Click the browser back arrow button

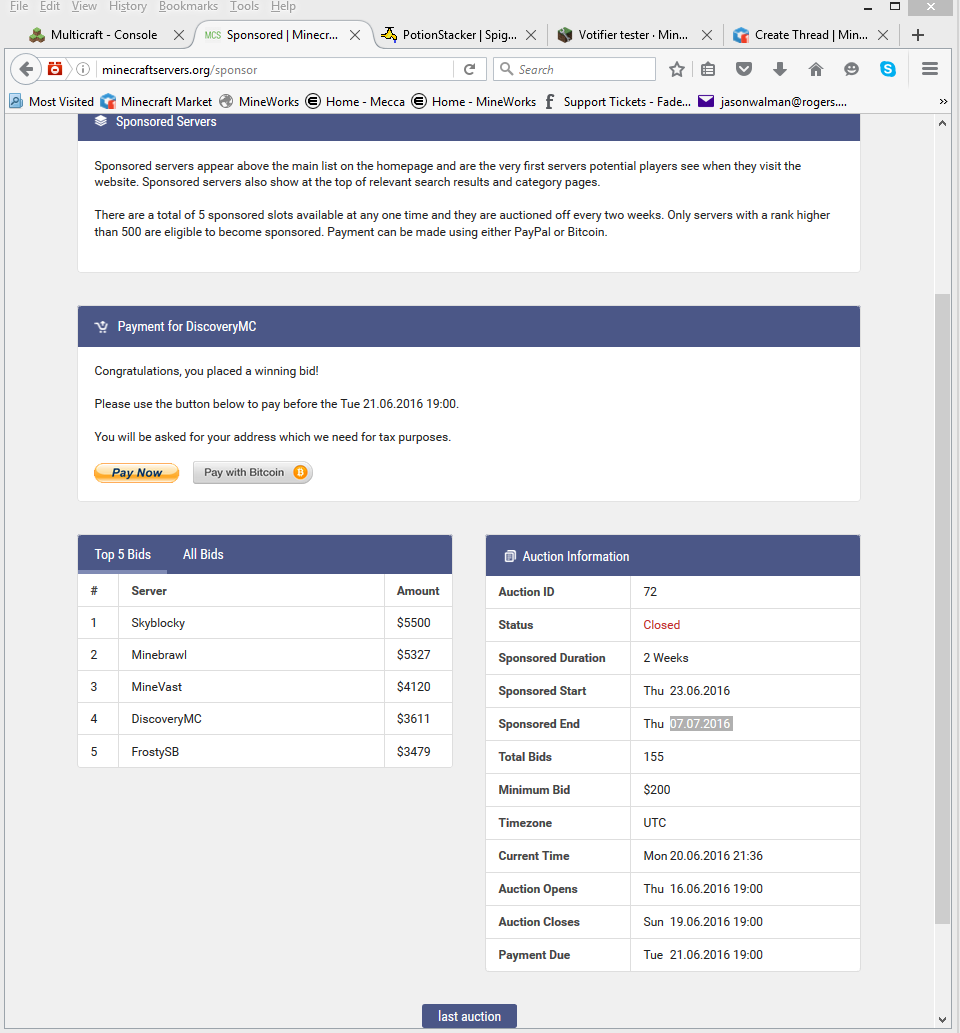coord(26,69)
